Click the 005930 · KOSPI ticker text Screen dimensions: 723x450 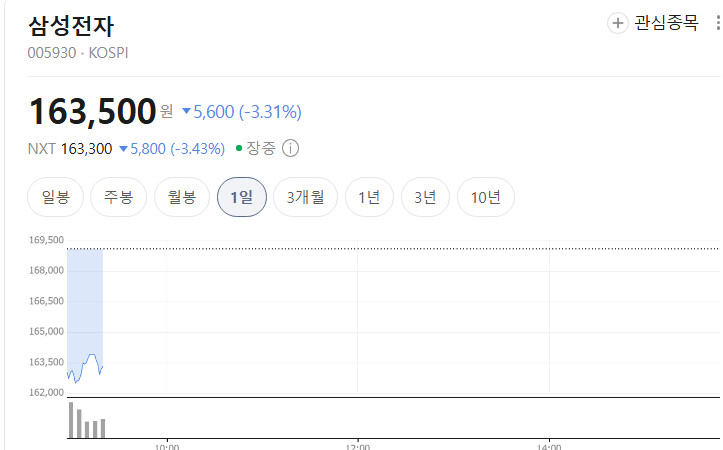coord(78,53)
